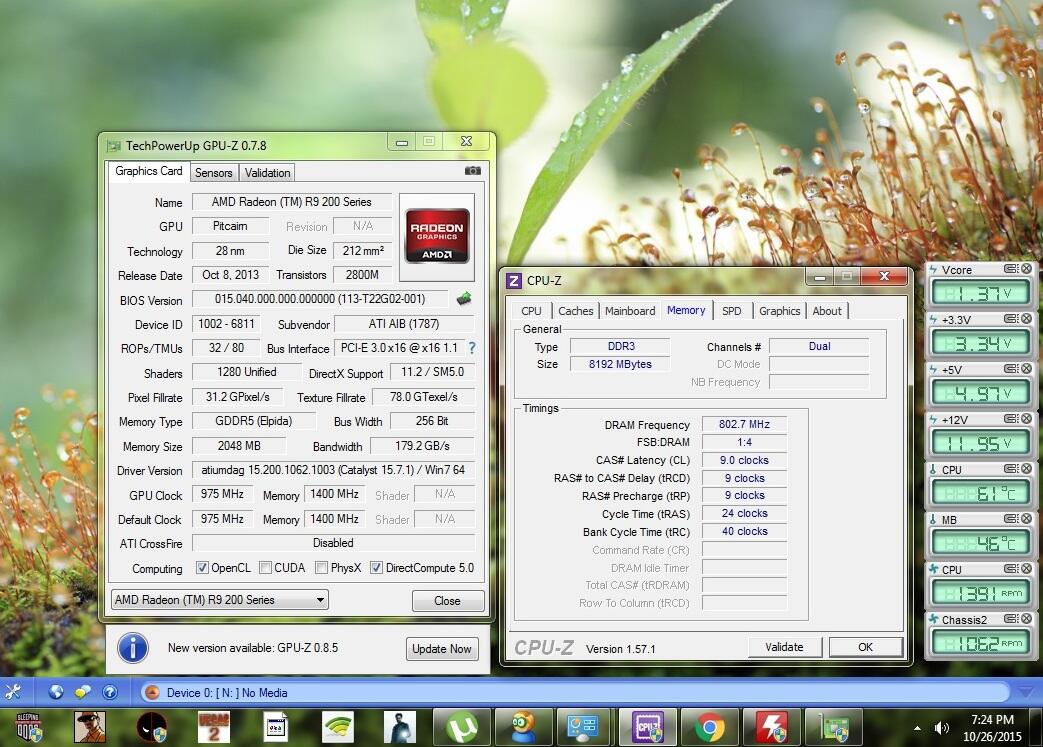Toggle the OpenCL checkbox

point(202,567)
